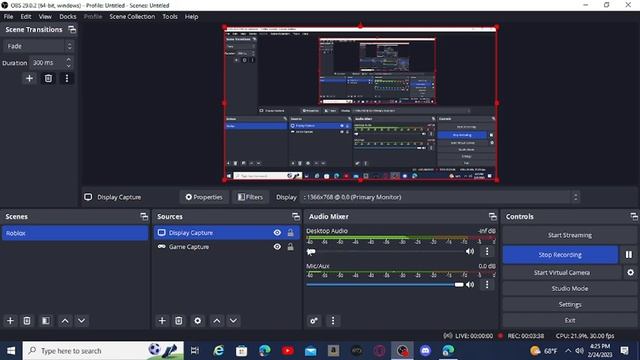Lock the Game Capture source
The height and width of the screenshot is (360, 640).
tap(291, 247)
